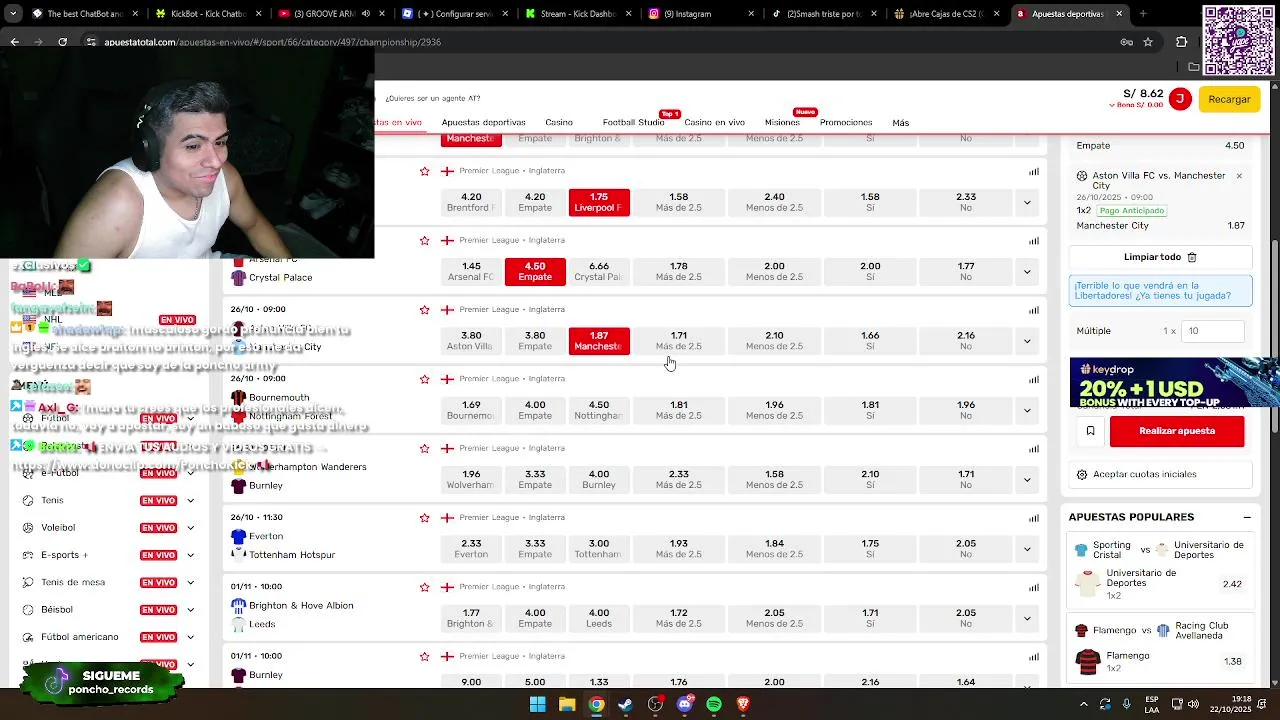This screenshot has height=720, width=1280.
Task: Click the settings gear by Aceptar cuotas iniciales
Action: (x=1082, y=474)
